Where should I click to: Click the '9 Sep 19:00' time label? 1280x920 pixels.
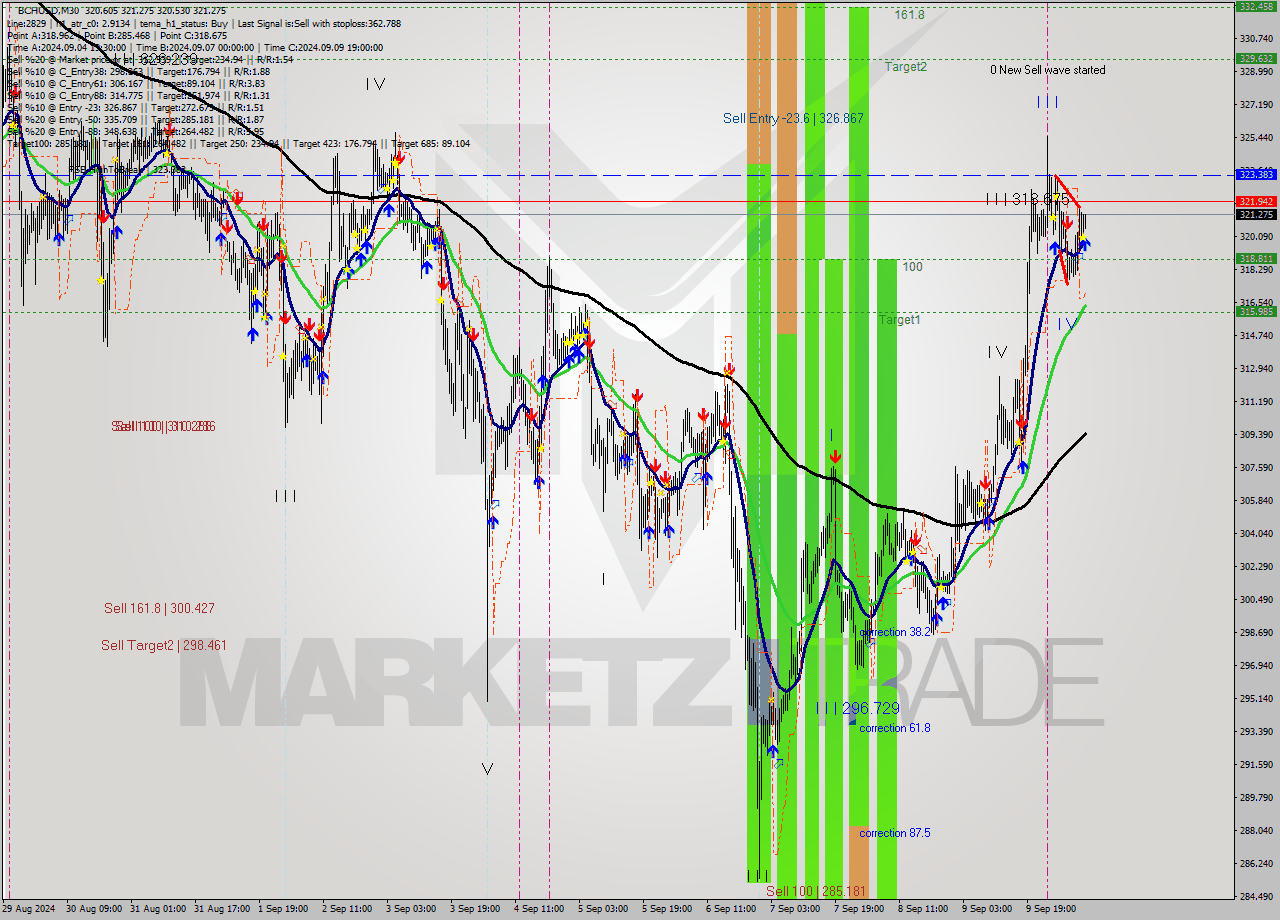click(1049, 909)
